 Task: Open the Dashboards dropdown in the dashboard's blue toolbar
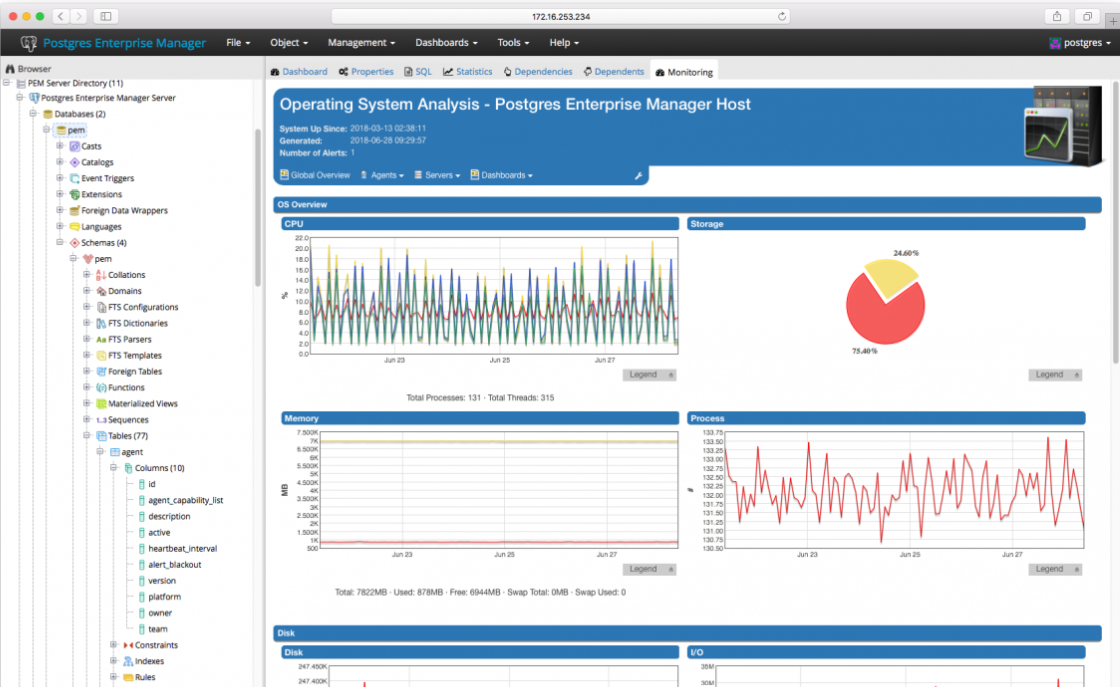click(x=501, y=176)
